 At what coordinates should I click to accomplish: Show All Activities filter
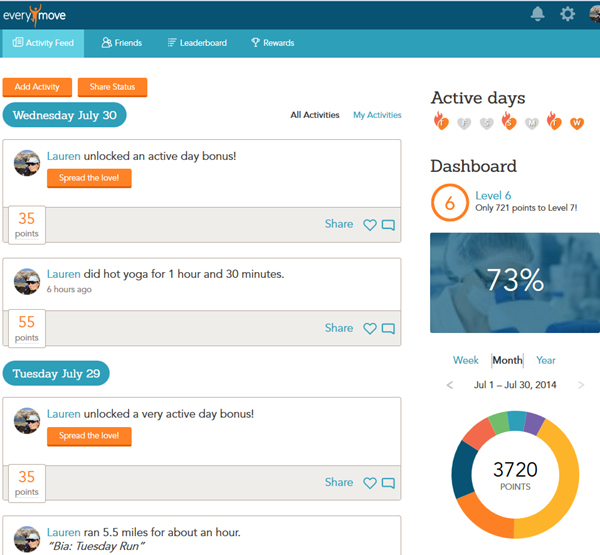[x=315, y=115]
